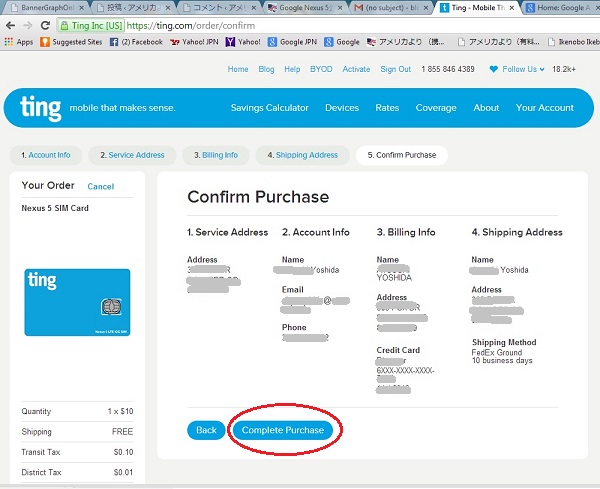Close the Gmail (no subject) tab

point(427,8)
